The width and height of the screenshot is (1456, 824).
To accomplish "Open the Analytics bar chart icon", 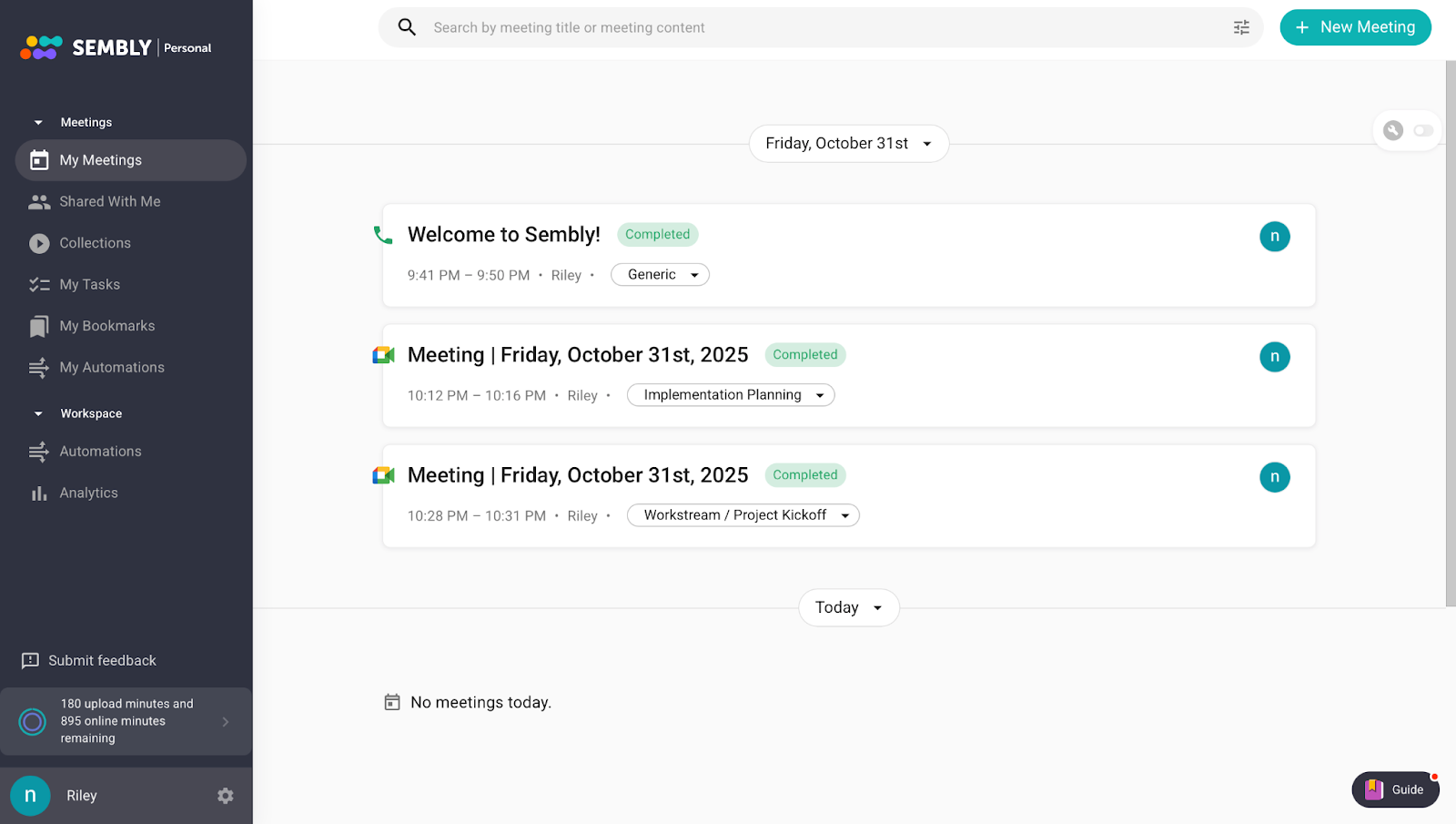I will coord(39,493).
